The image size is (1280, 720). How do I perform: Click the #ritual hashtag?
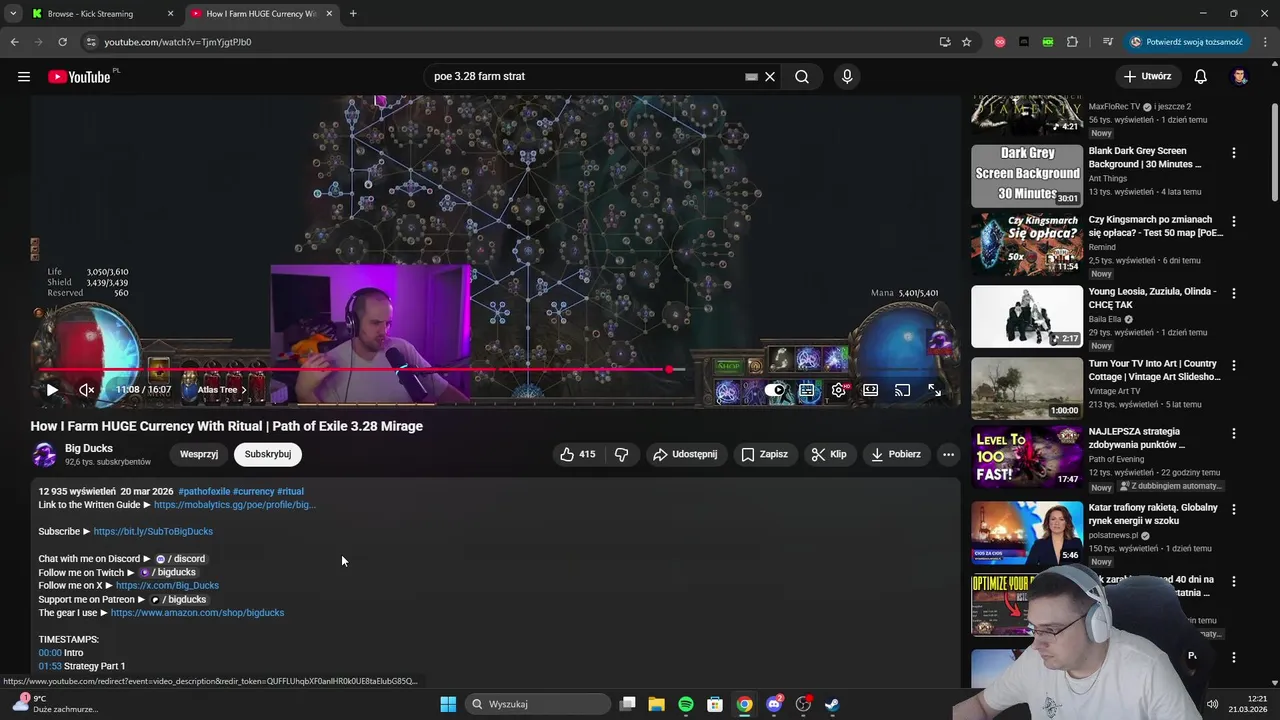[x=290, y=492]
